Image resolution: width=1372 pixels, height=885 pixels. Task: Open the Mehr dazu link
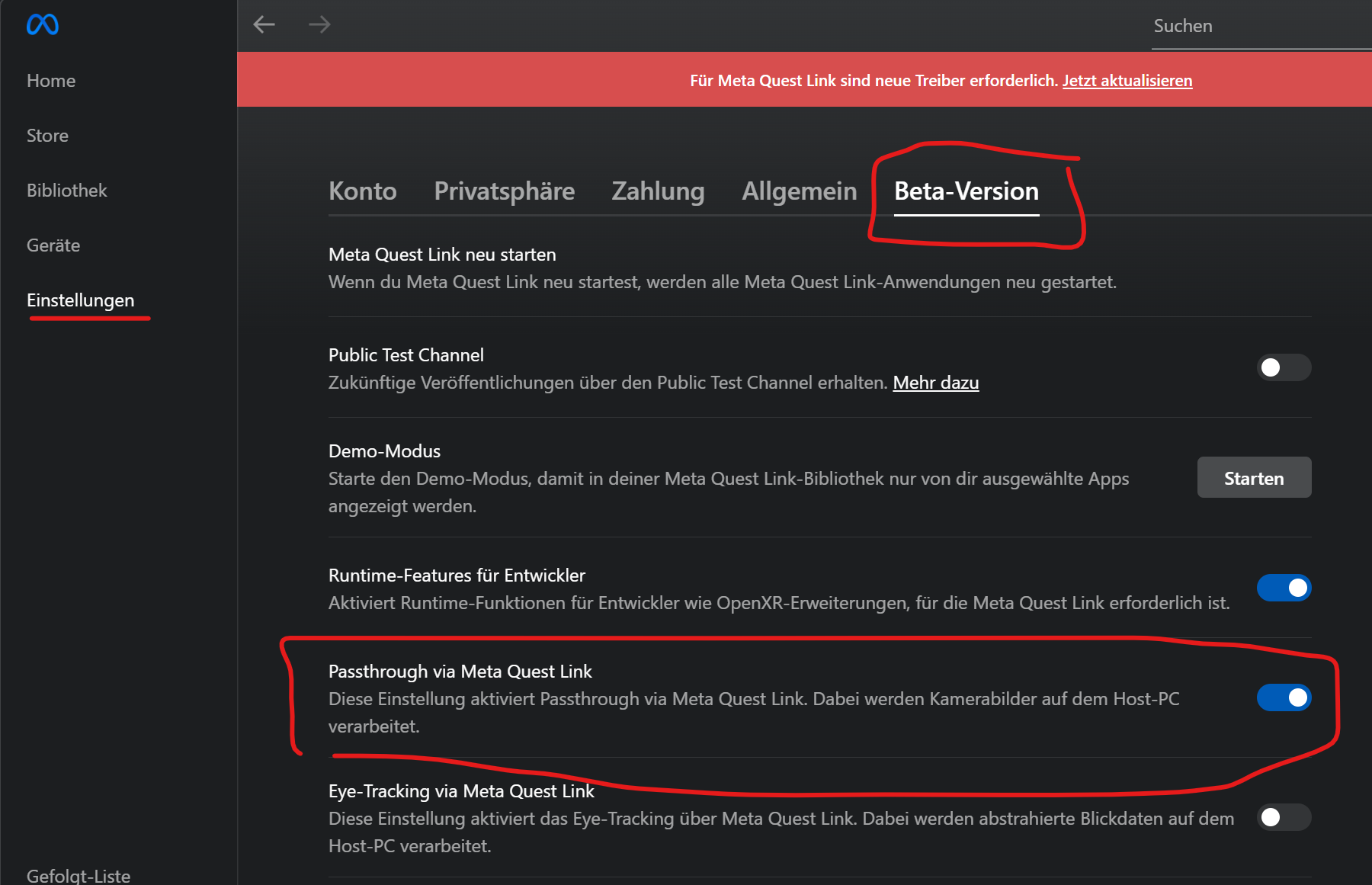coord(936,383)
